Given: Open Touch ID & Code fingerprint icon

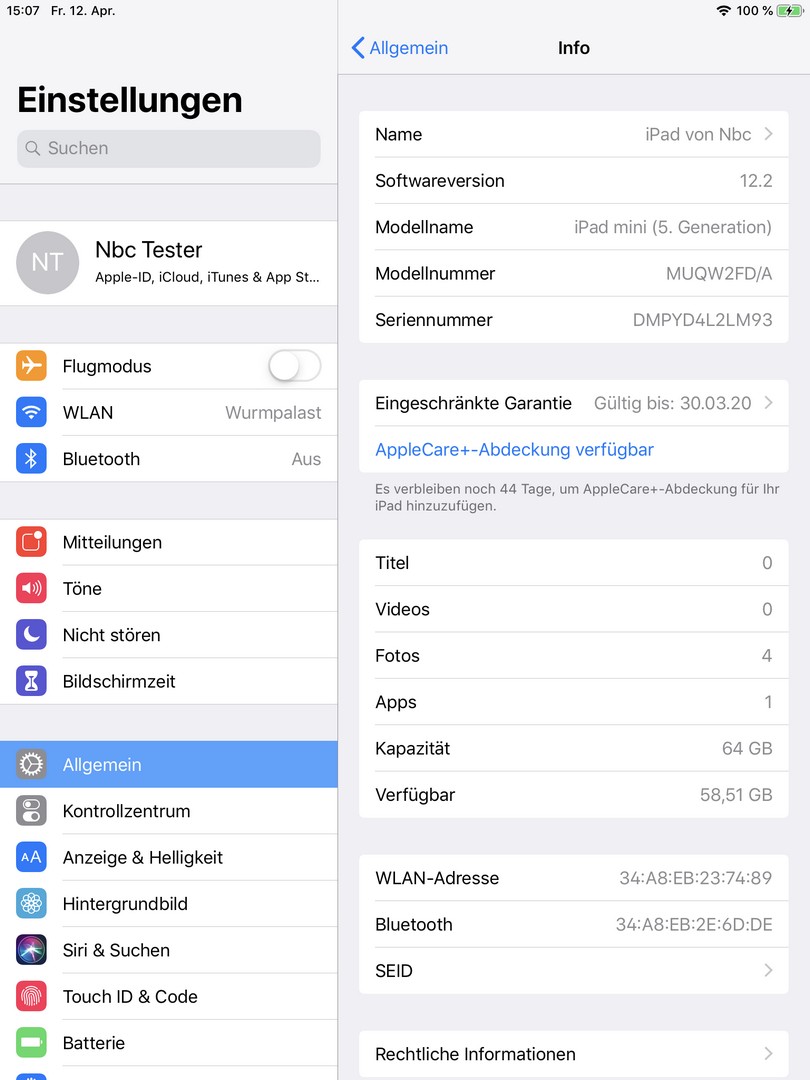Looking at the screenshot, I should coord(31,996).
